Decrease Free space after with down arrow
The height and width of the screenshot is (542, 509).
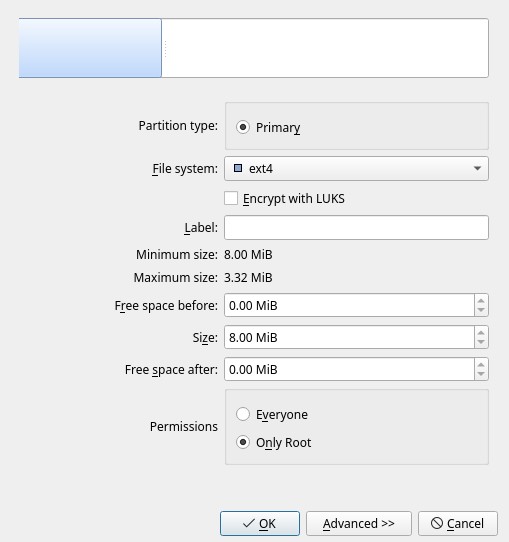coord(481,374)
